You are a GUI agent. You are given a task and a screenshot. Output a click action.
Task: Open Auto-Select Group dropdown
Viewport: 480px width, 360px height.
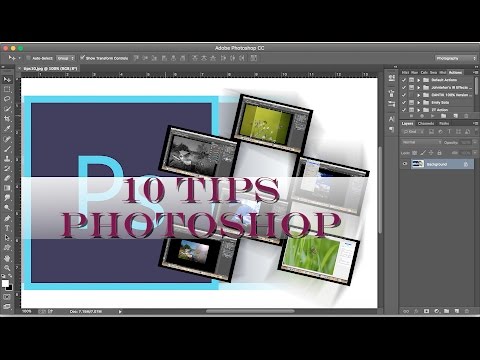[65, 58]
